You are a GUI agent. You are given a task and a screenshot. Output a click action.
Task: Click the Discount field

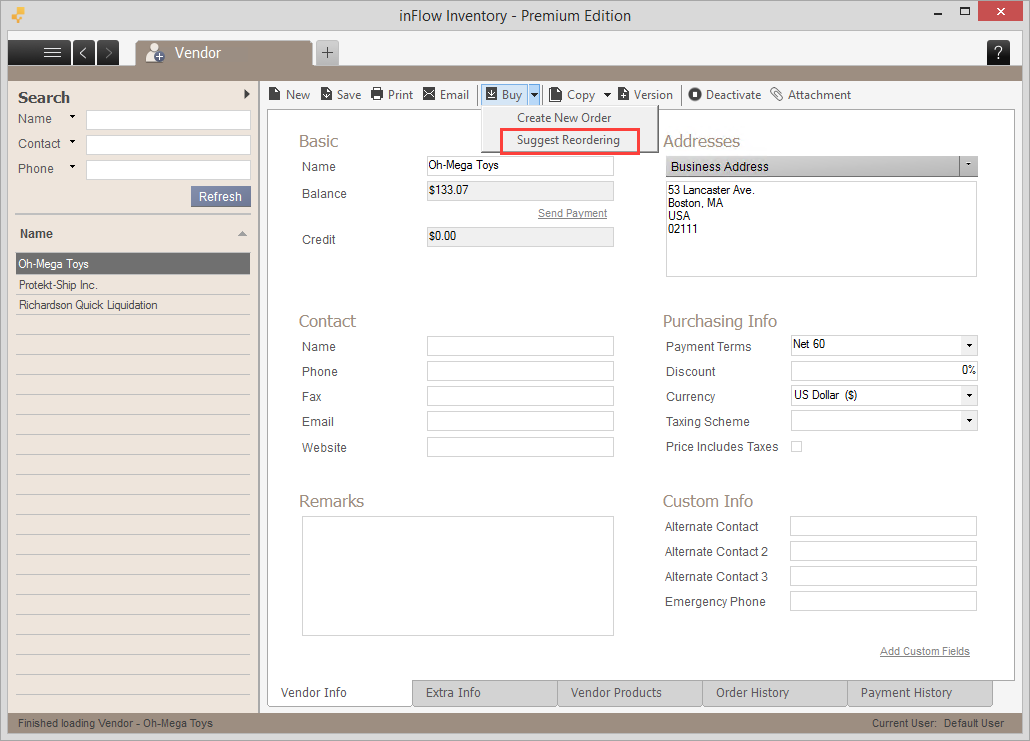[x=884, y=370]
